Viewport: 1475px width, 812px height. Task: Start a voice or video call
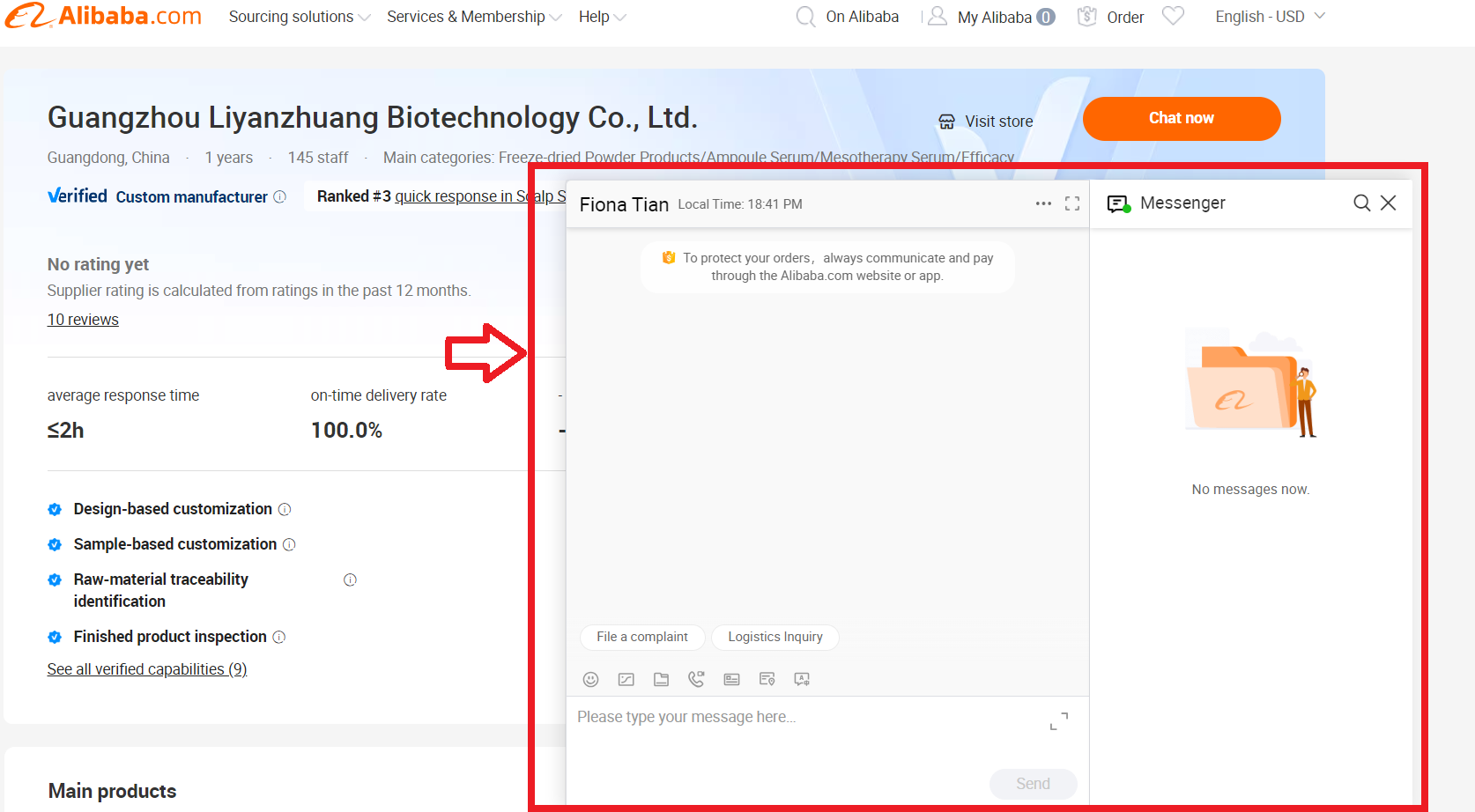coord(696,679)
